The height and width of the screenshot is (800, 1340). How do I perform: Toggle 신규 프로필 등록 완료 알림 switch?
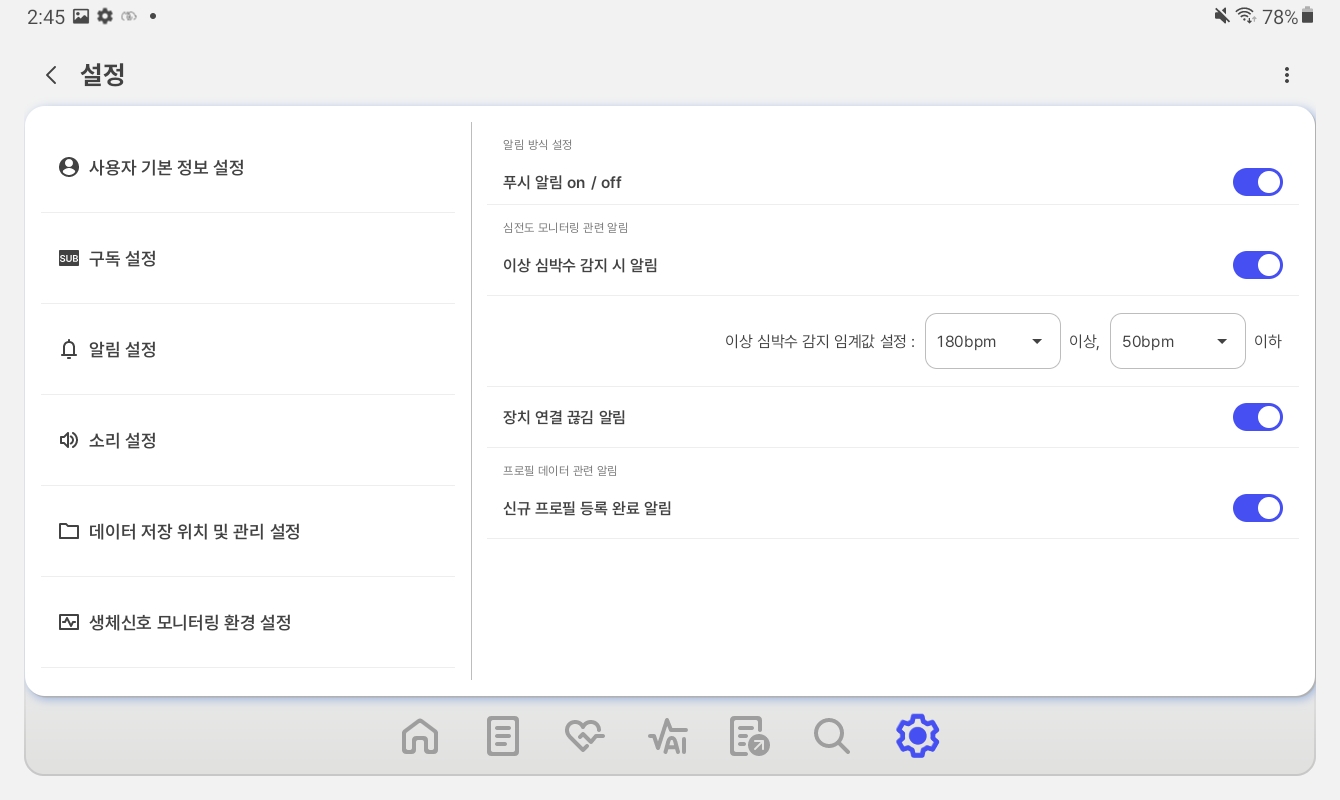1257,508
